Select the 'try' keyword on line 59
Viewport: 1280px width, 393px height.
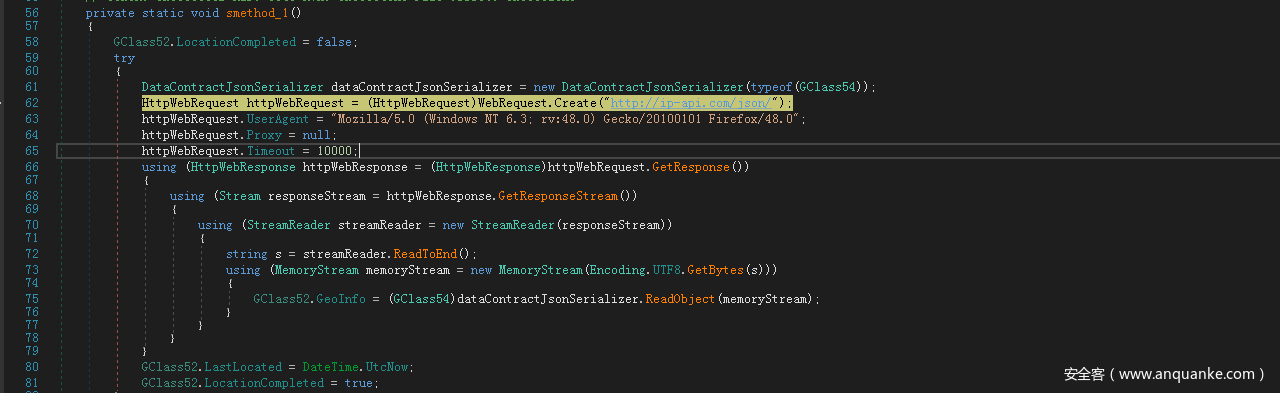tap(124, 58)
